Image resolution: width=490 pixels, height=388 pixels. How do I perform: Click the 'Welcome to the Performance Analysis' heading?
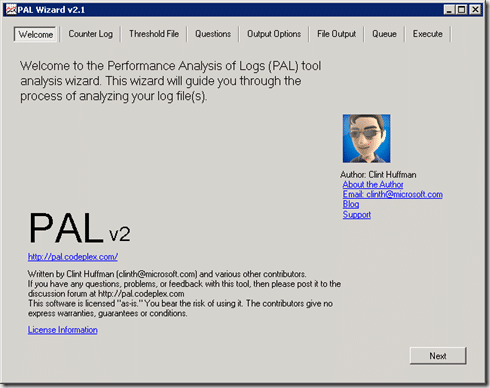click(171, 81)
